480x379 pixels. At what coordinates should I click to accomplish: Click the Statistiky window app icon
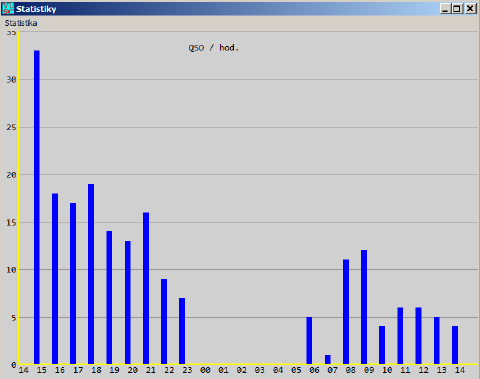(8, 8)
